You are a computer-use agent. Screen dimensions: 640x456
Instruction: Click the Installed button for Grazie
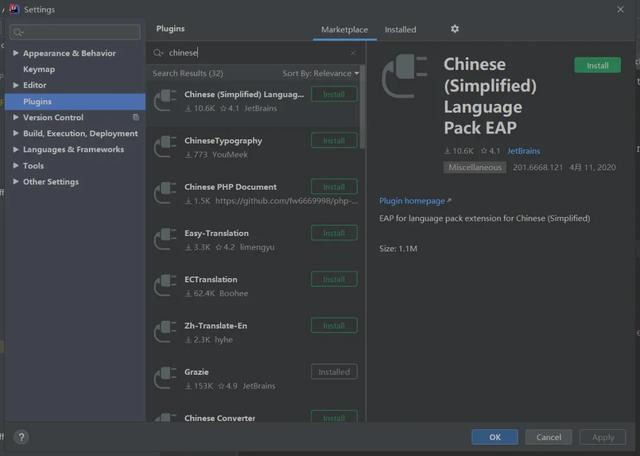click(334, 372)
